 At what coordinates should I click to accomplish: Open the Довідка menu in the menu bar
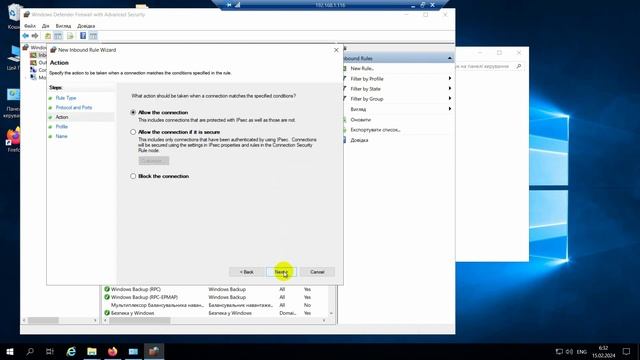tap(86, 26)
